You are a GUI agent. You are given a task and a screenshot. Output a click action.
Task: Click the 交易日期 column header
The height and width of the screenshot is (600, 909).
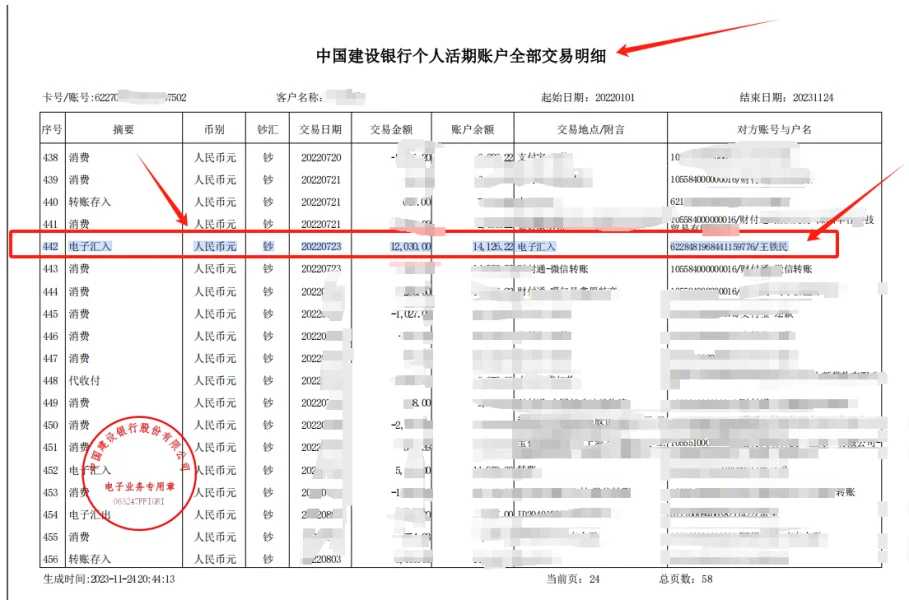320,129
